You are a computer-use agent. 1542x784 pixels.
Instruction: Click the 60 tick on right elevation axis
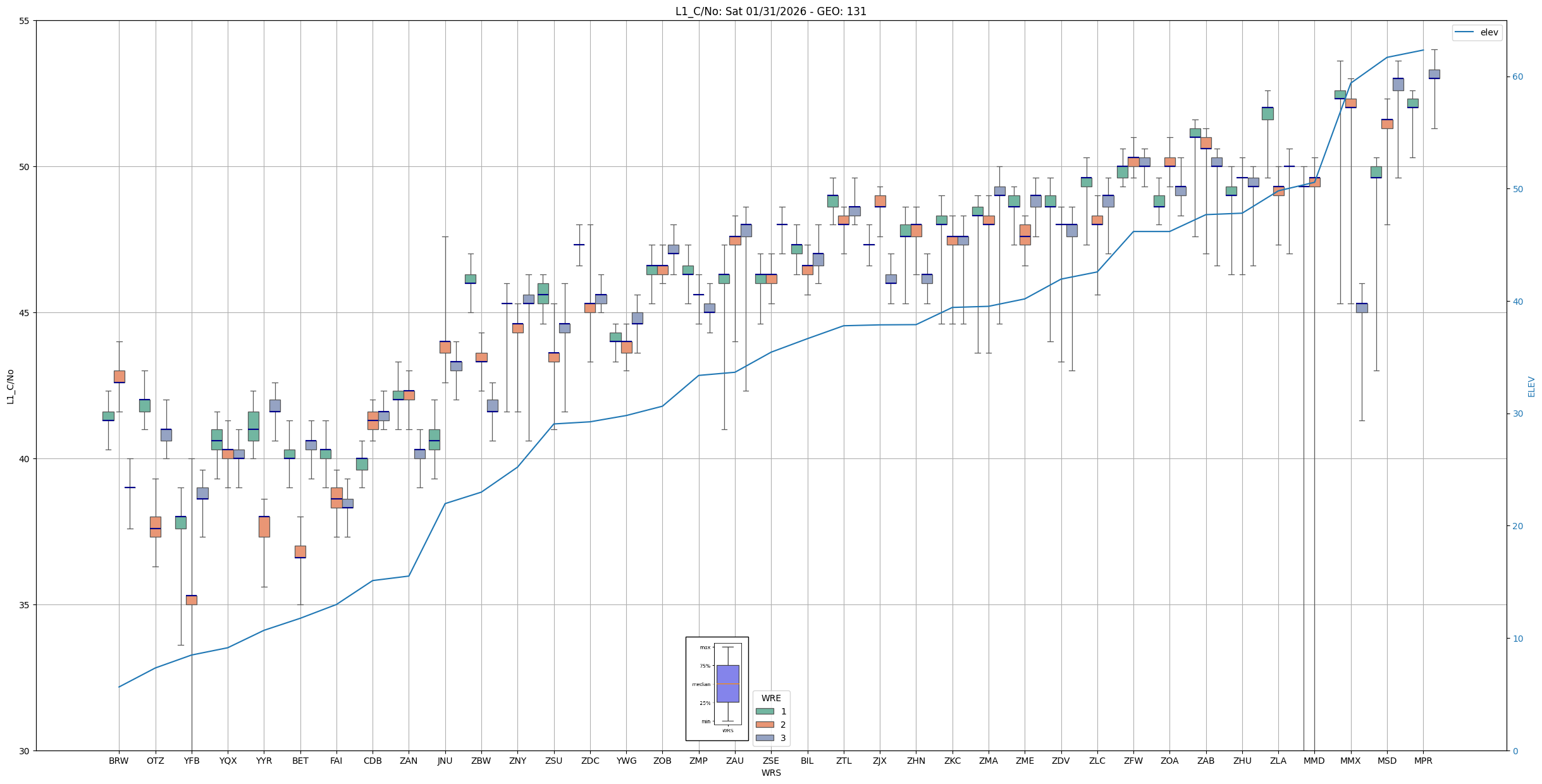tap(1517, 77)
